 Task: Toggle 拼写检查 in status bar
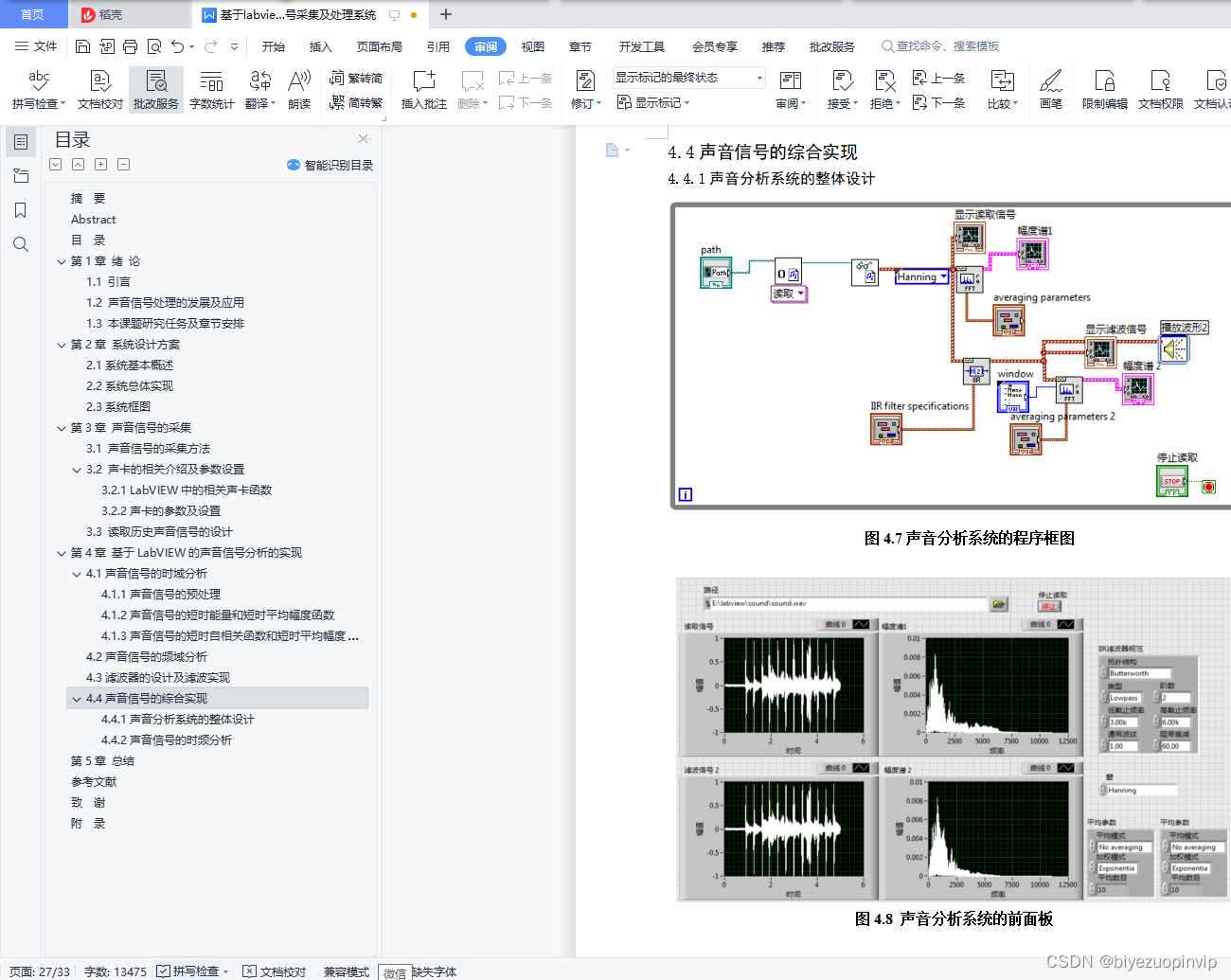188,971
